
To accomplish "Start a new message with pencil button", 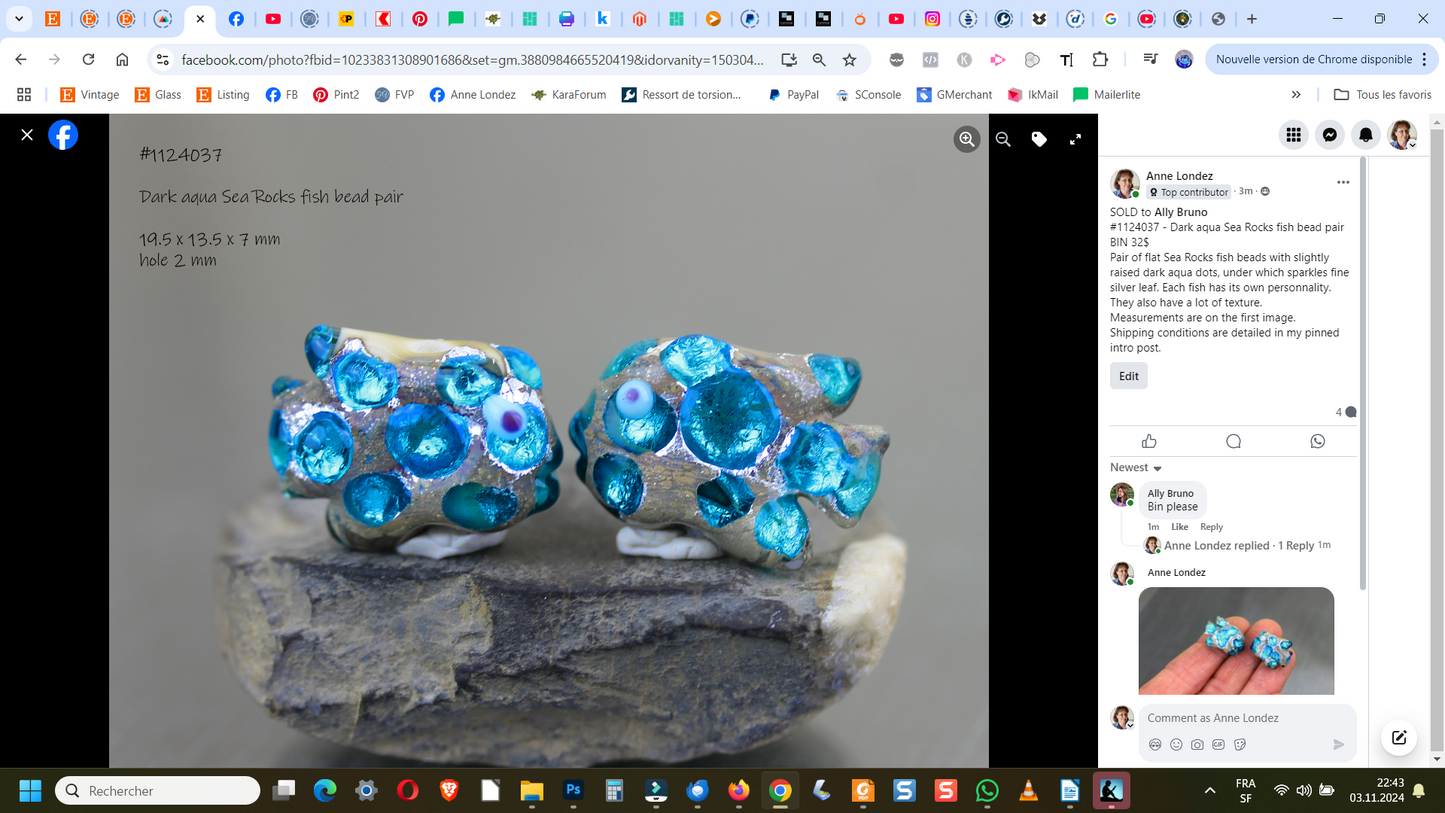I will (x=1399, y=738).
